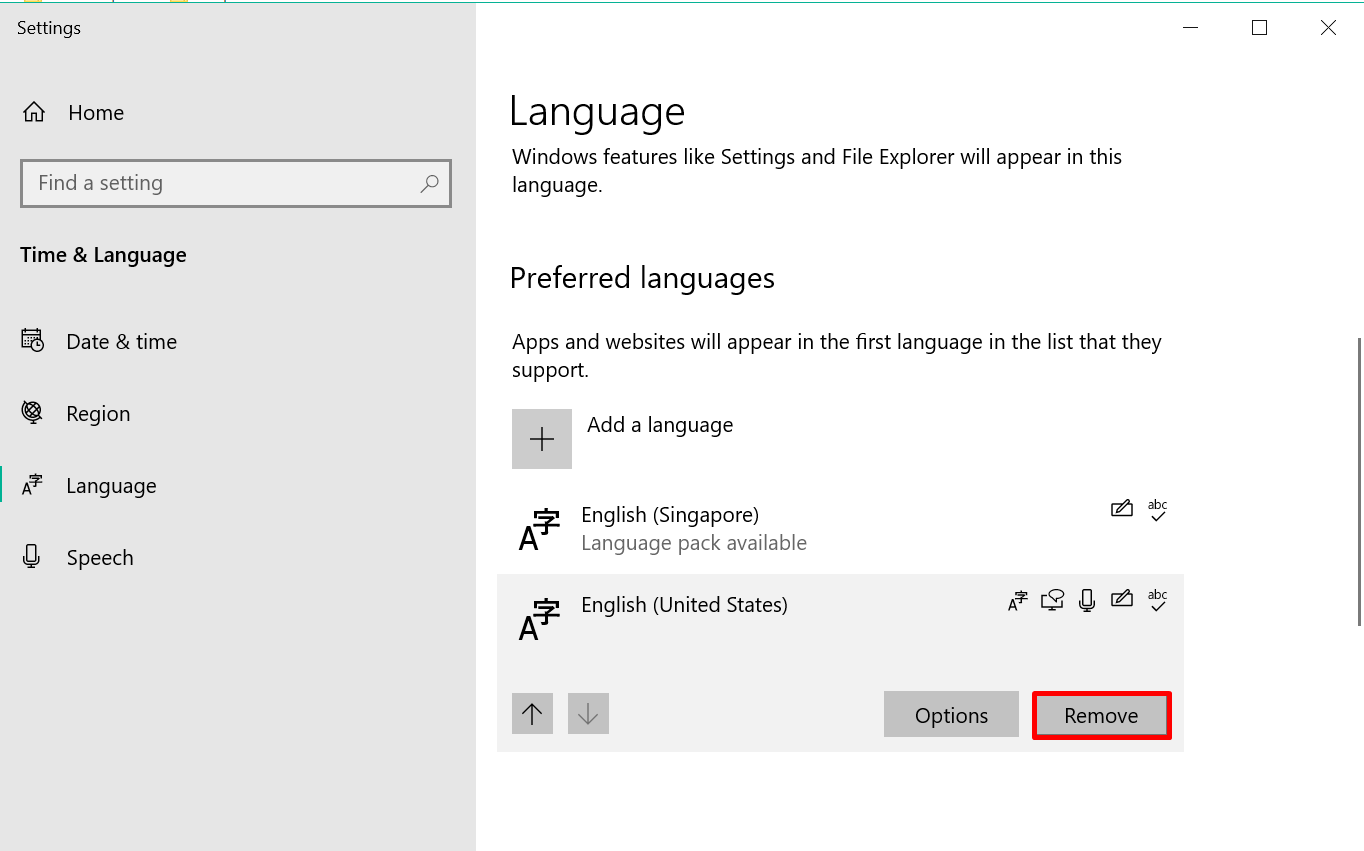Click the English (Singapore) language glyph icon
1364x851 pixels.
pos(539,530)
